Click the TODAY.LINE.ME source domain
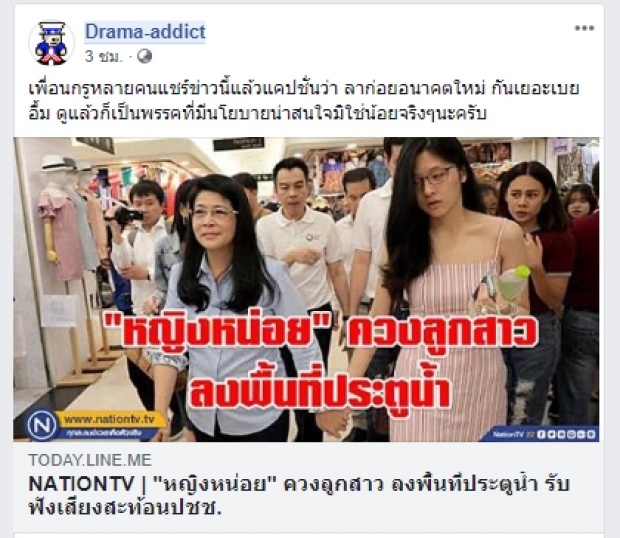 pyautogui.click(x=90, y=460)
